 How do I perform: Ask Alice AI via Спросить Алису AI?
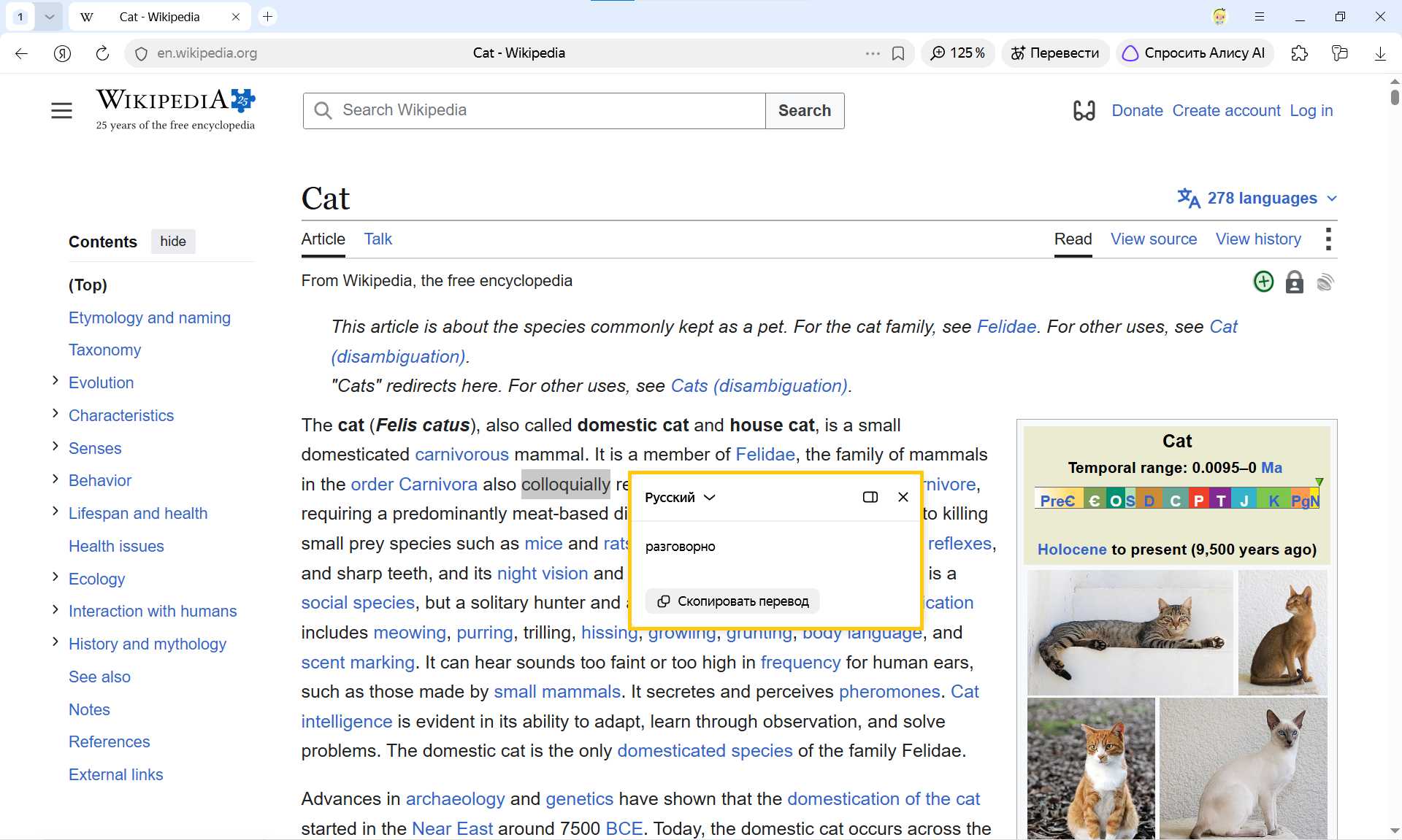coord(1195,53)
